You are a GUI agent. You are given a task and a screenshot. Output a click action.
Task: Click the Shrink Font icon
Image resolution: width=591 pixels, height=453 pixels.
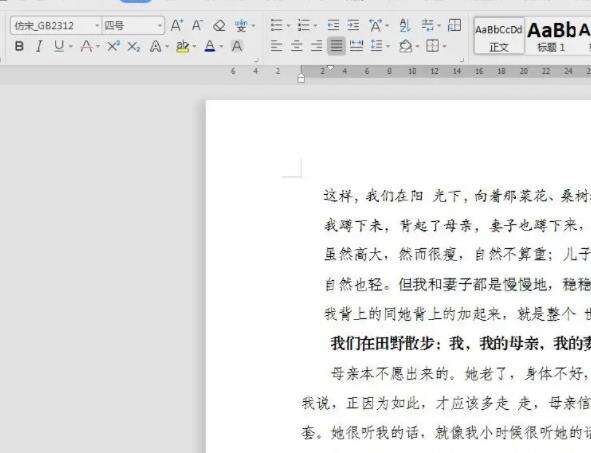point(198,26)
